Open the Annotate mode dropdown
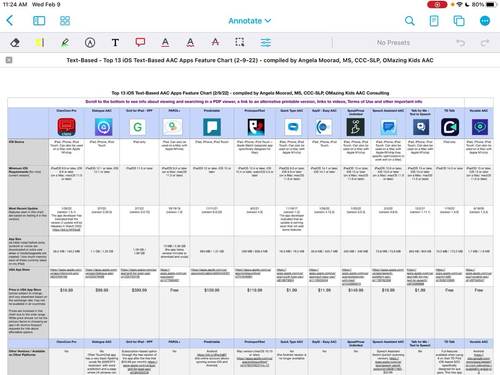 tap(250, 21)
